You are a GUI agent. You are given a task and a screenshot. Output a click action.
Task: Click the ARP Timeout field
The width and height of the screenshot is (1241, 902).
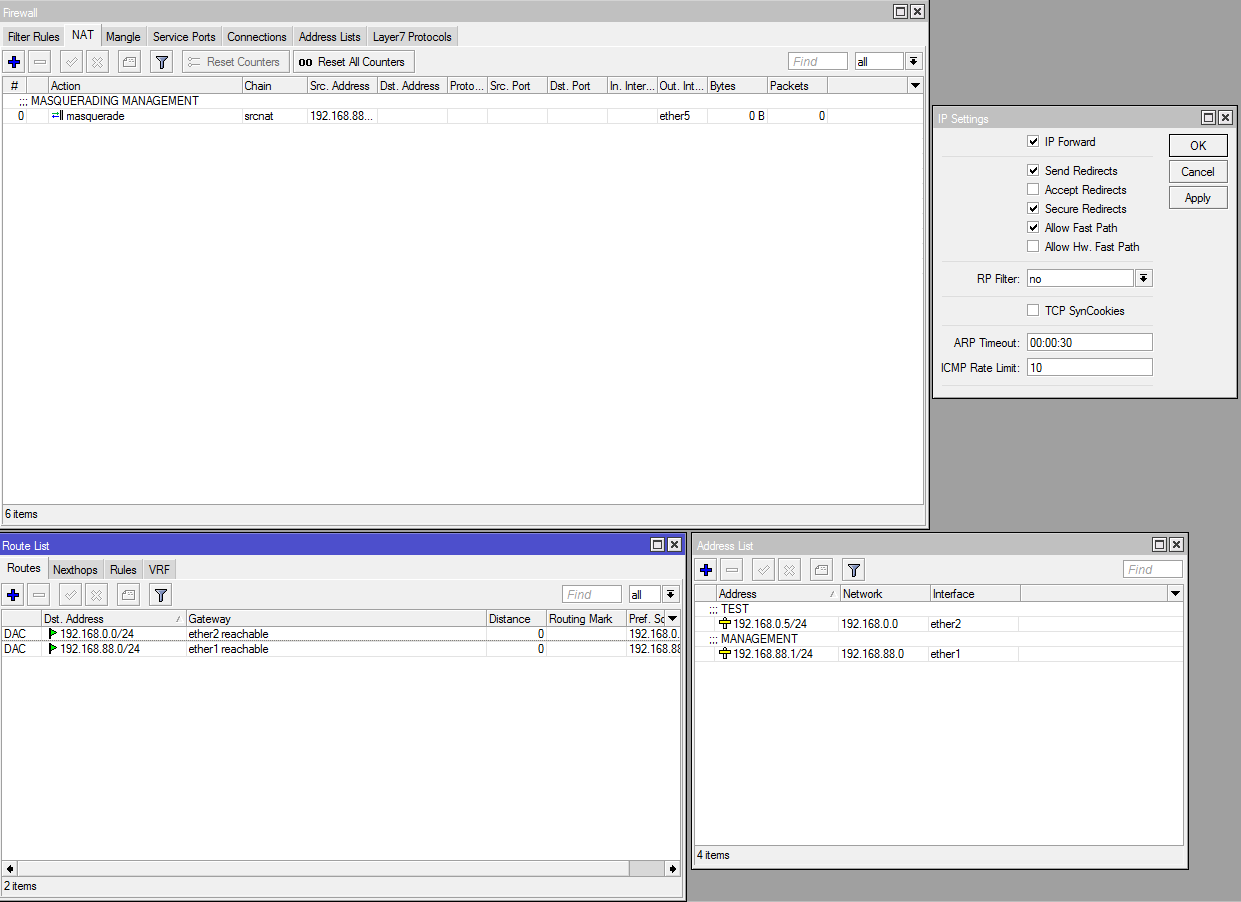(x=1090, y=342)
